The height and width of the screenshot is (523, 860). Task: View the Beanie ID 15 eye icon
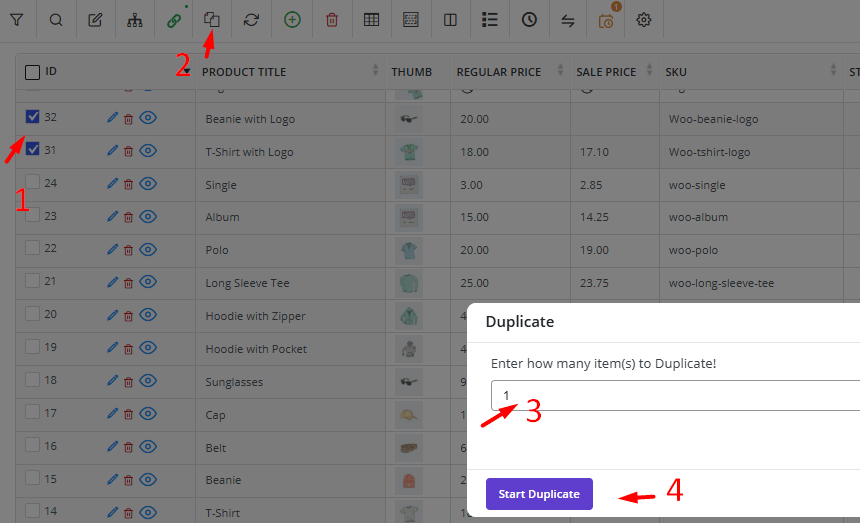[148, 480]
